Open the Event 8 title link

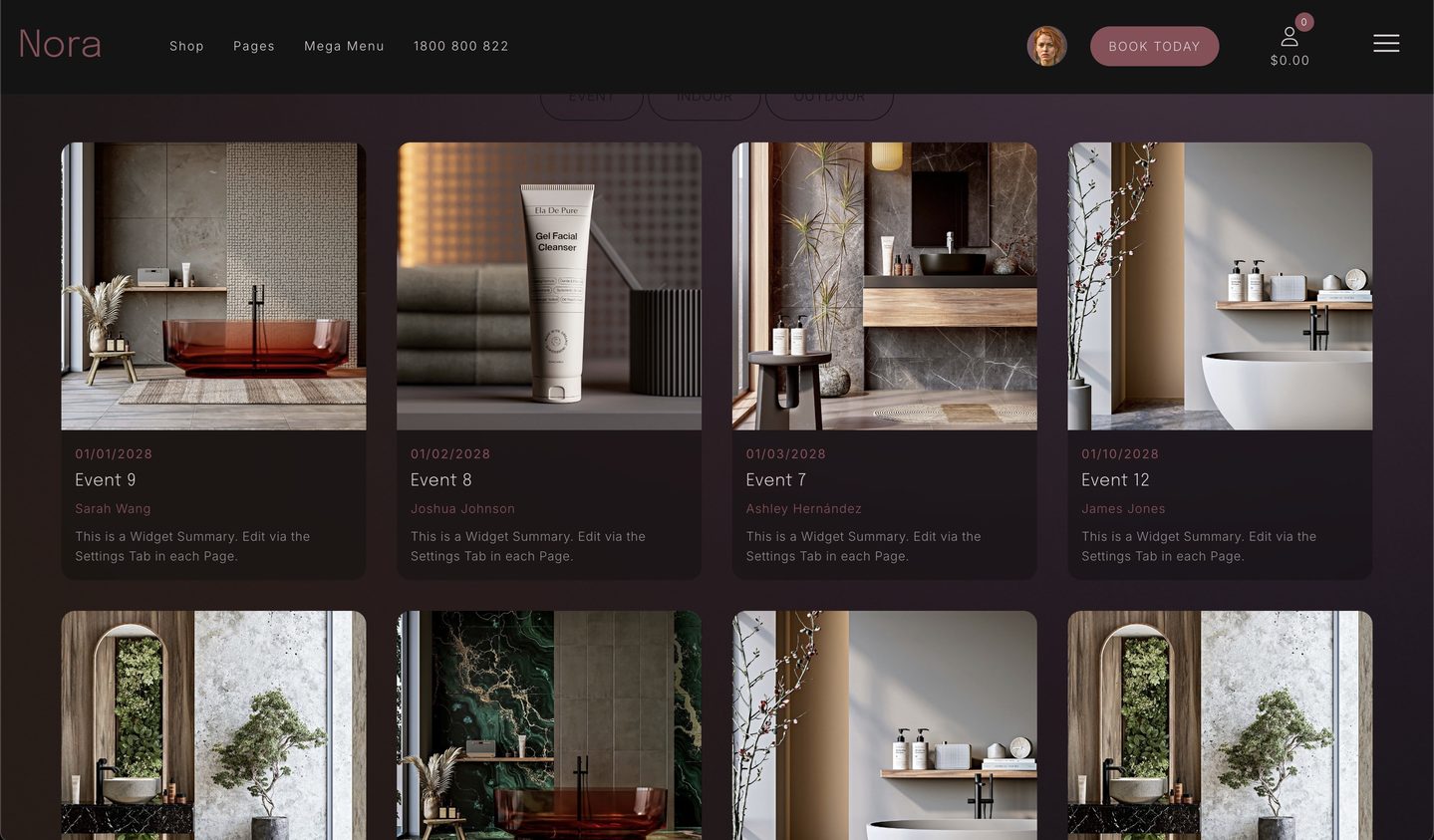click(440, 480)
